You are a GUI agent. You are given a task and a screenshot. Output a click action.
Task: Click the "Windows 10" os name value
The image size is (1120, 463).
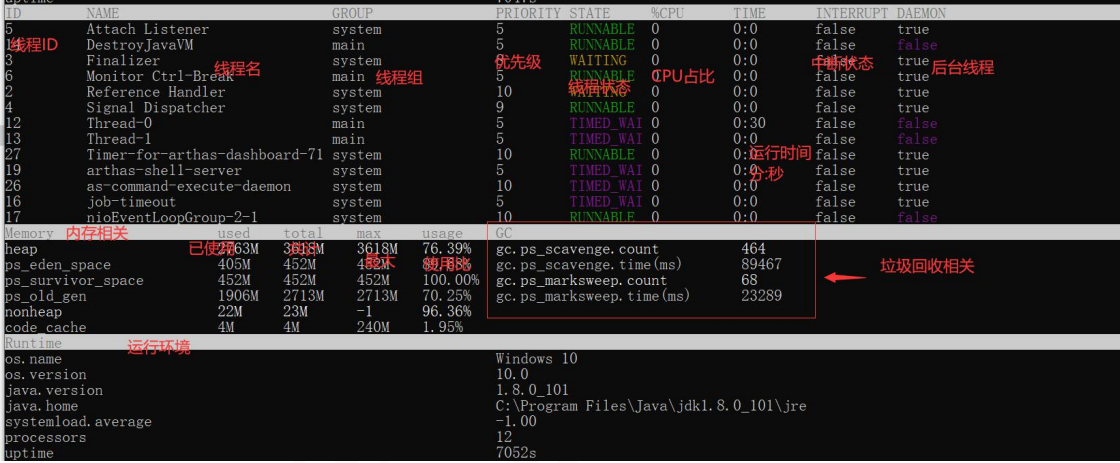pyautogui.click(x=536, y=359)
